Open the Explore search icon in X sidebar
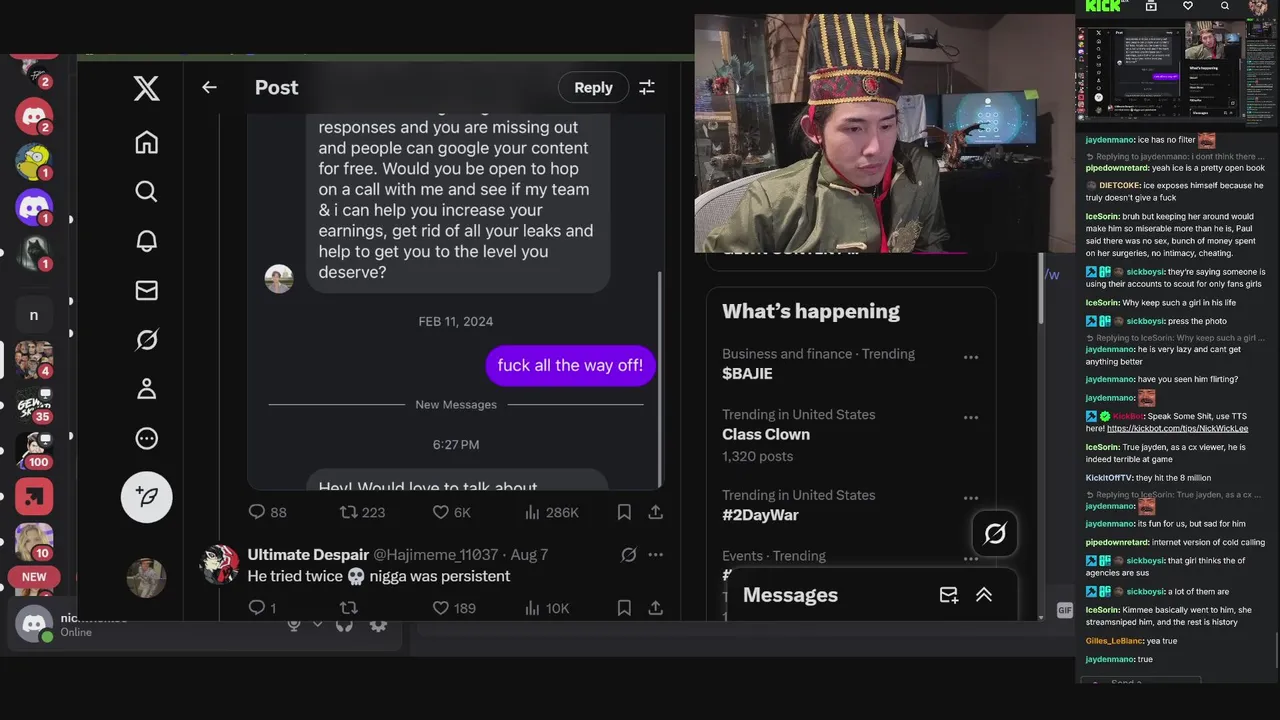 tap(147, 191)
